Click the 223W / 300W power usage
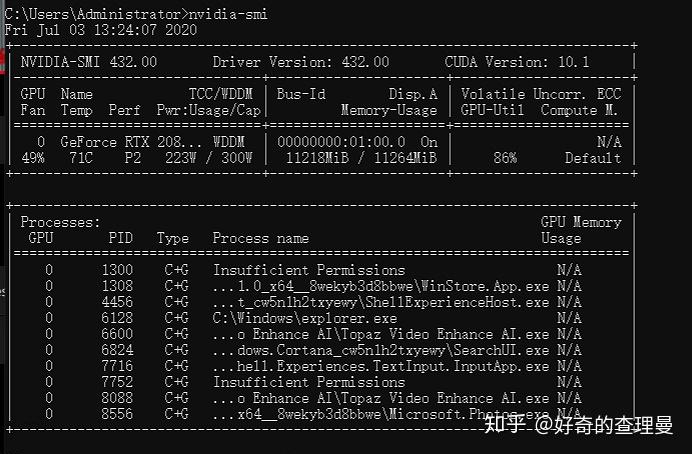 (x=208, y=158)
